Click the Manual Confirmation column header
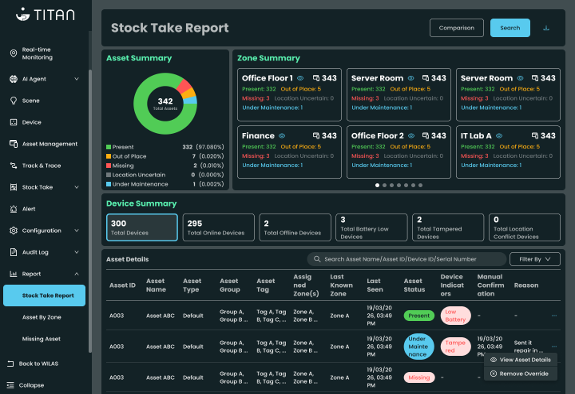This screenshot has height=394, width=575. pos(491,285)
